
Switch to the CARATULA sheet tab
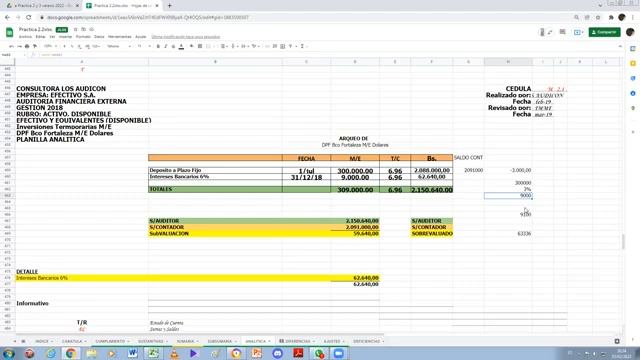[72, 341]
